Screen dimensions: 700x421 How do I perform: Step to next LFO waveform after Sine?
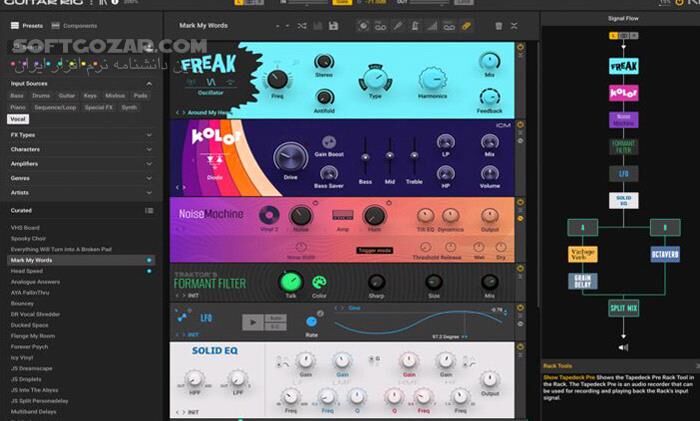(342, 308)
